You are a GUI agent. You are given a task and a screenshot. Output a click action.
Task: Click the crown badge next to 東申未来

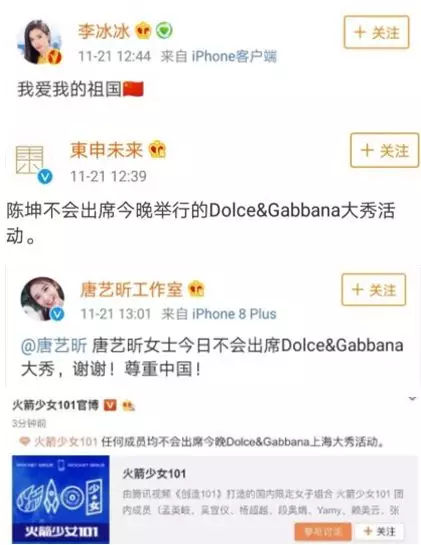(157, 150)
